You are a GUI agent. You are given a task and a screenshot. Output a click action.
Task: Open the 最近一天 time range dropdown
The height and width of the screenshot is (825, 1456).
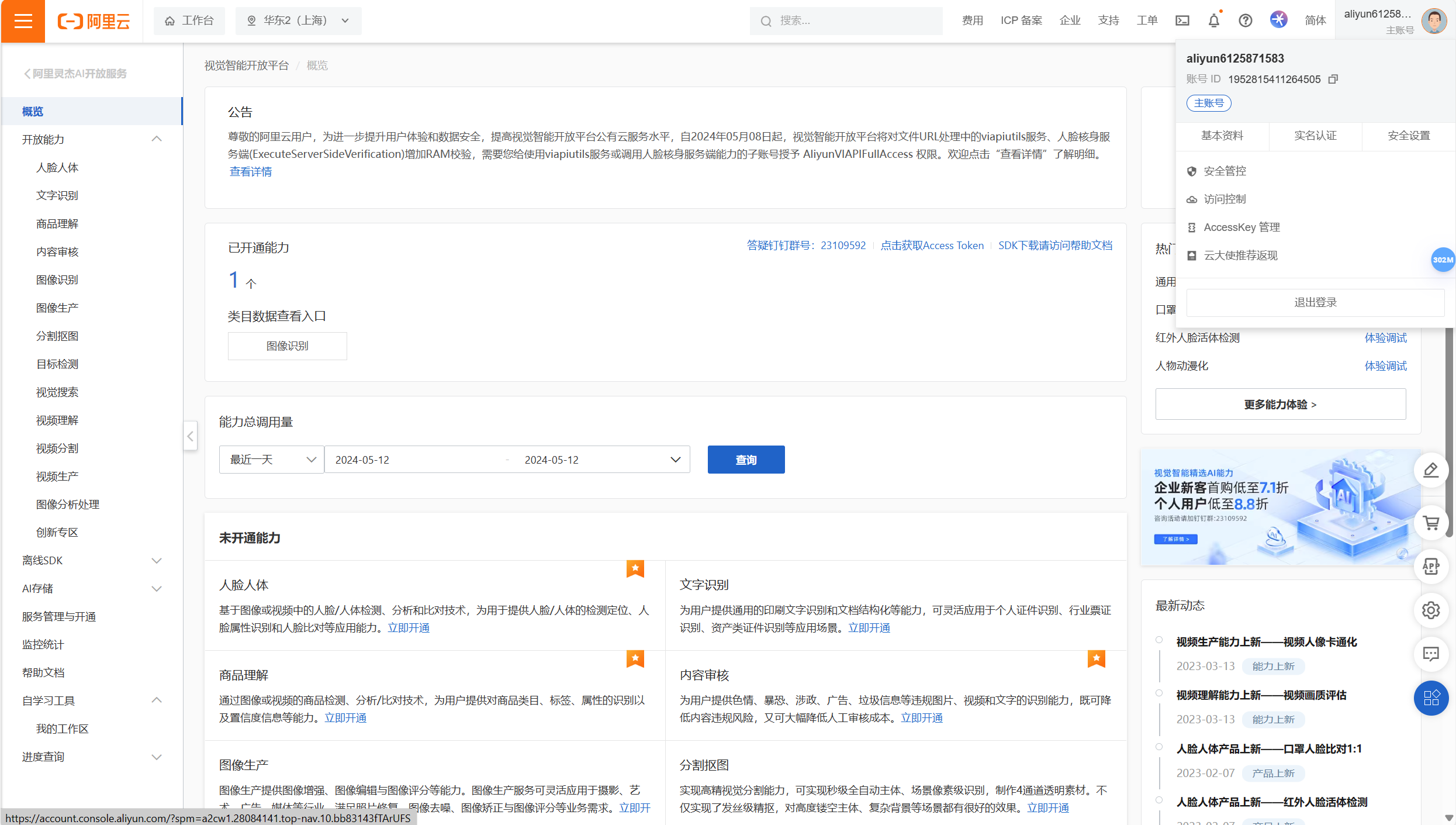(271, 460)
